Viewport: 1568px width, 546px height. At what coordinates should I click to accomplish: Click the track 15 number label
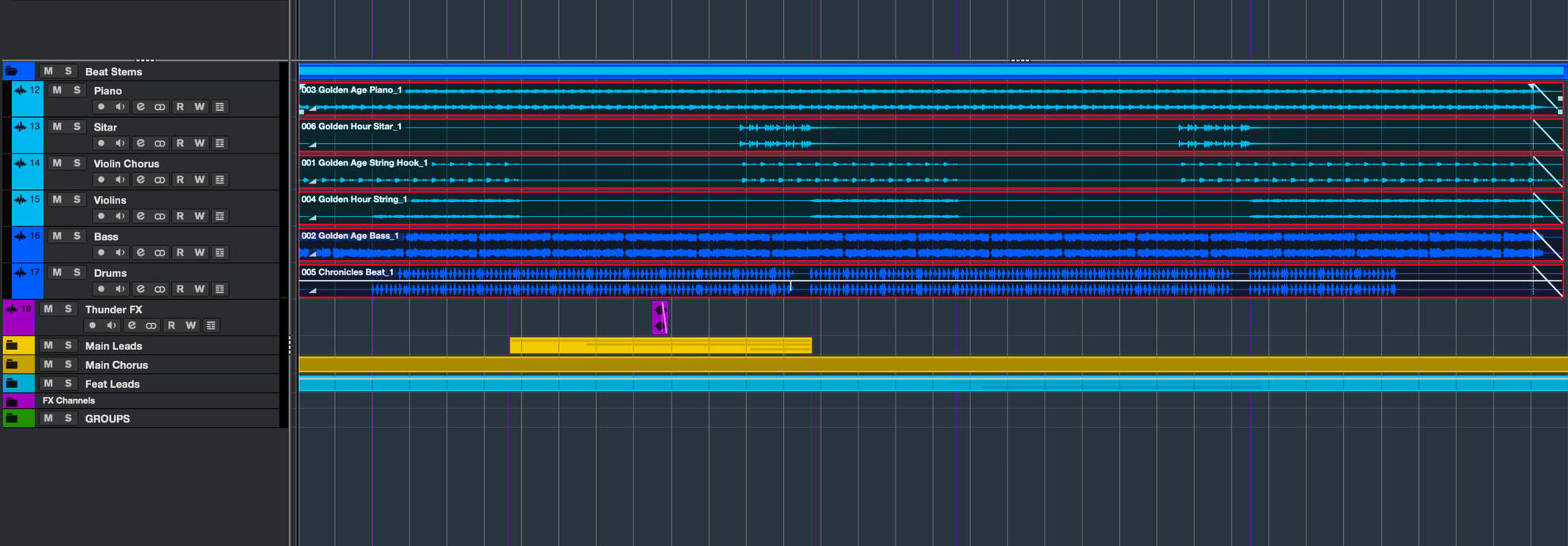pyautogui.click(x=35, y=199)
